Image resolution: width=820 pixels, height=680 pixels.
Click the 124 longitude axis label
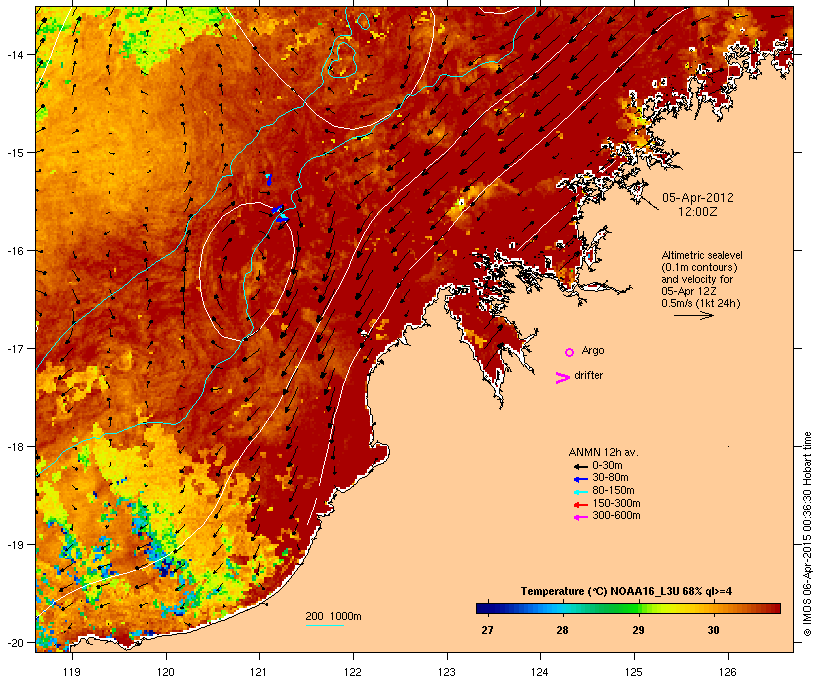click(x=540, y=672)
